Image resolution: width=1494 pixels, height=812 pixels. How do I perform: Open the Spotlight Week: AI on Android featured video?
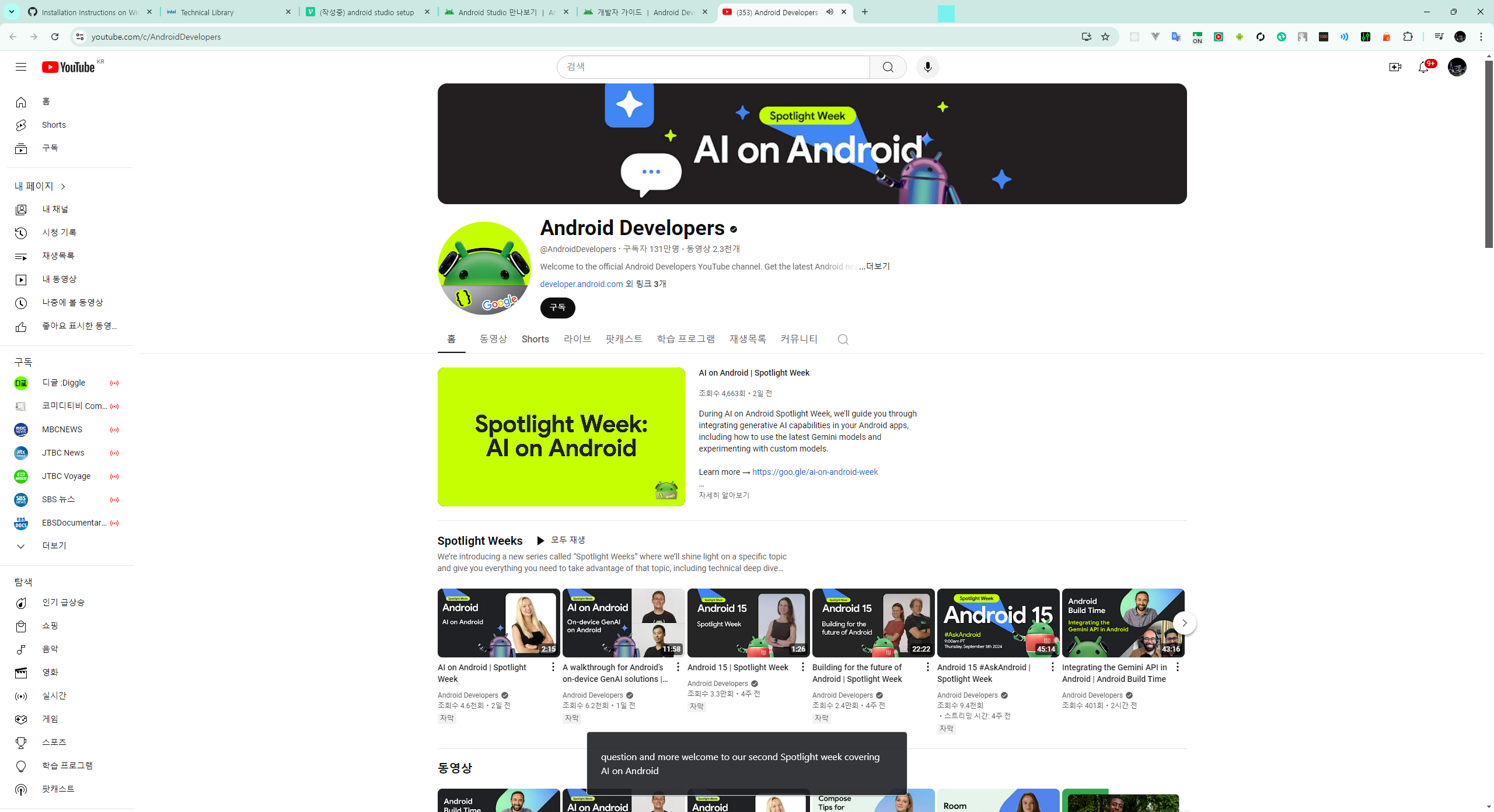[561, 436]
